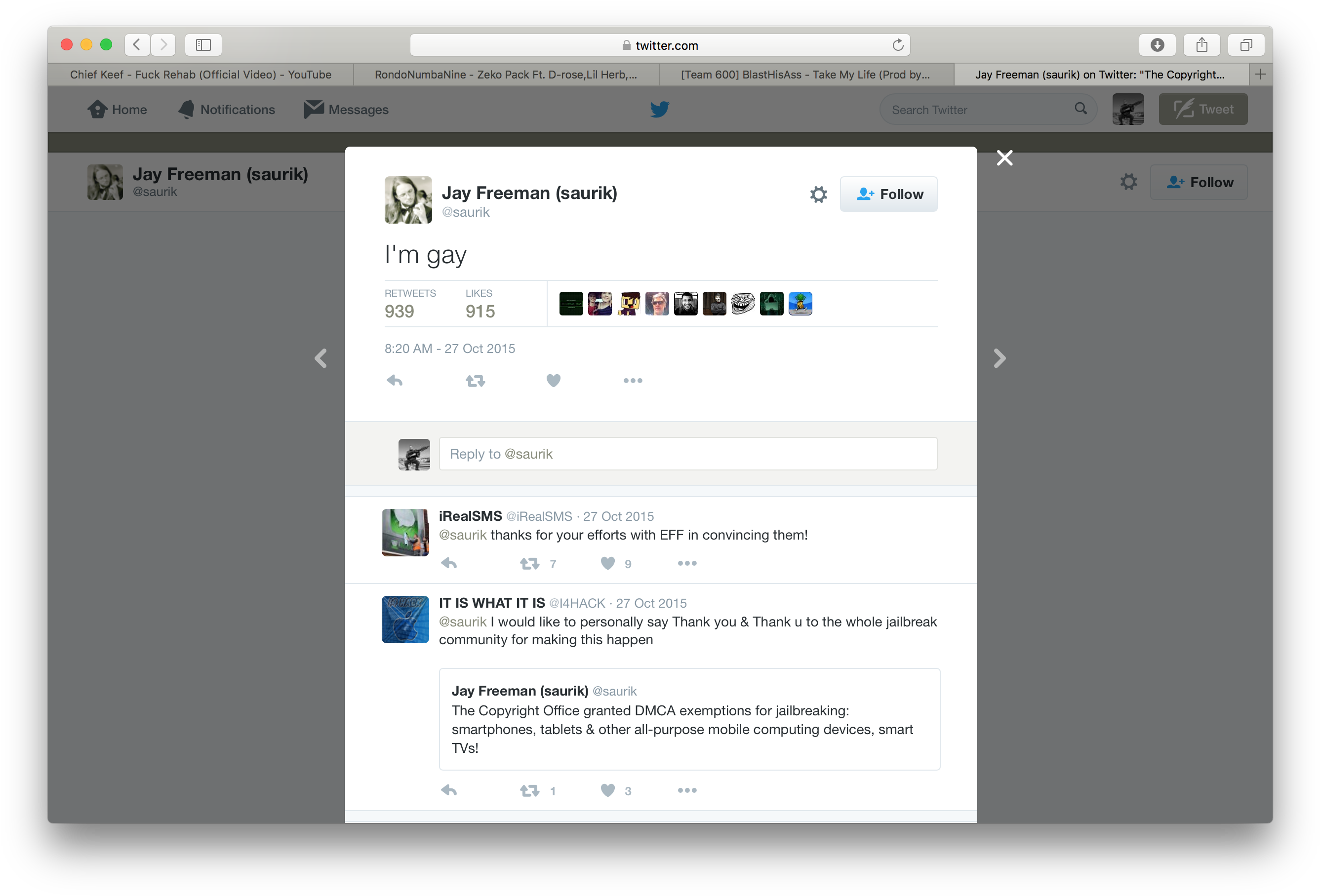
Task: Open the tweet timestamp 8:20 AM link
Action: pyautogui.click(x=450, y=349)
